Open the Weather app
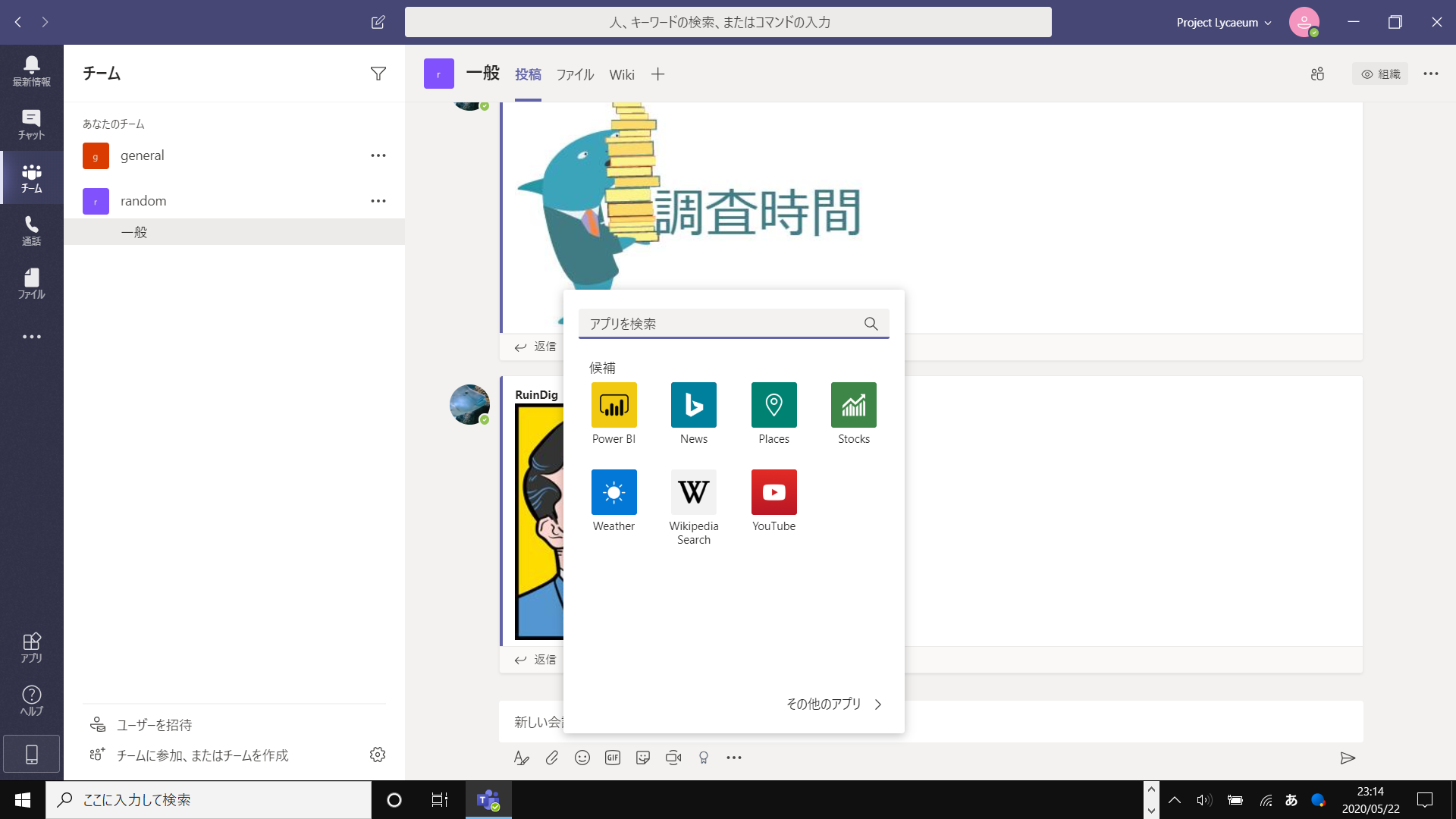This screenshot has height=819, width=1456. click(x=613, y=492)
